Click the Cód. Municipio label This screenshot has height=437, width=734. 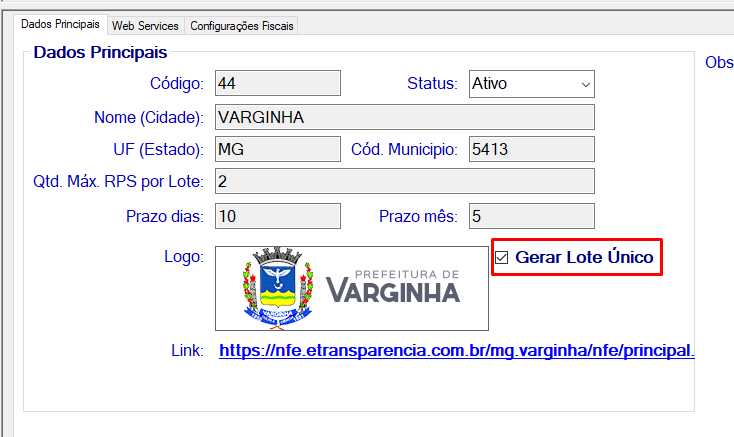(x=404, y=149)
